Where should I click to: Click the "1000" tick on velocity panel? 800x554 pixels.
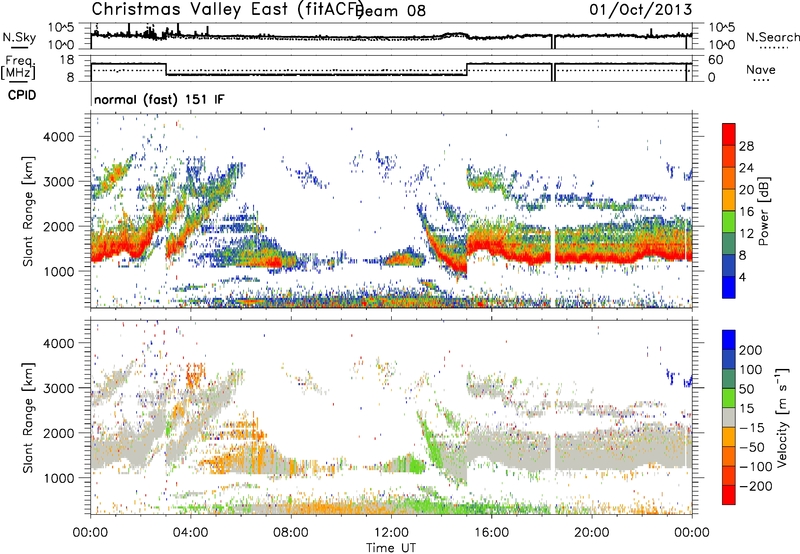[x=59, y=478]
